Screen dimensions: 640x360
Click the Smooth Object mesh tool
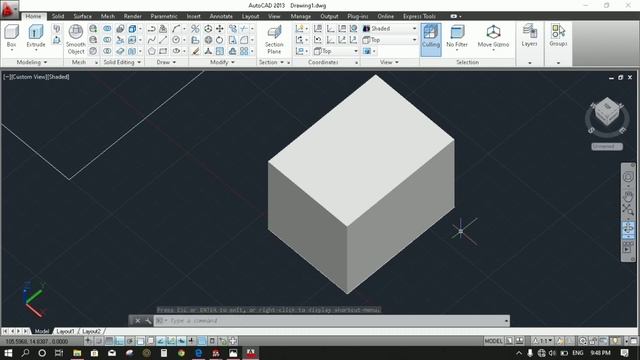click(x=76, y=39)
